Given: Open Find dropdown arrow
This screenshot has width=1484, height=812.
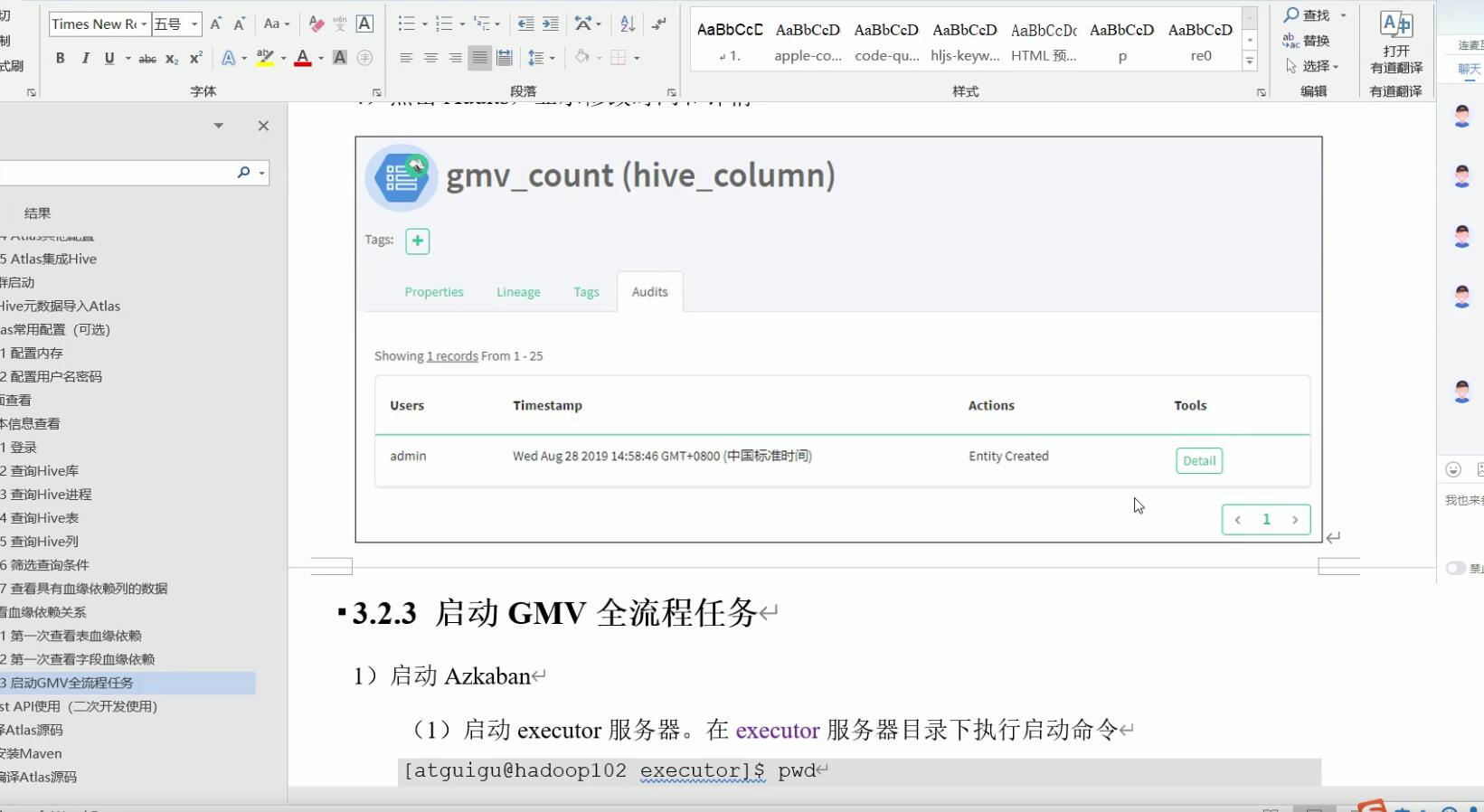Looking at the screenshot, I should [1343, 15].
